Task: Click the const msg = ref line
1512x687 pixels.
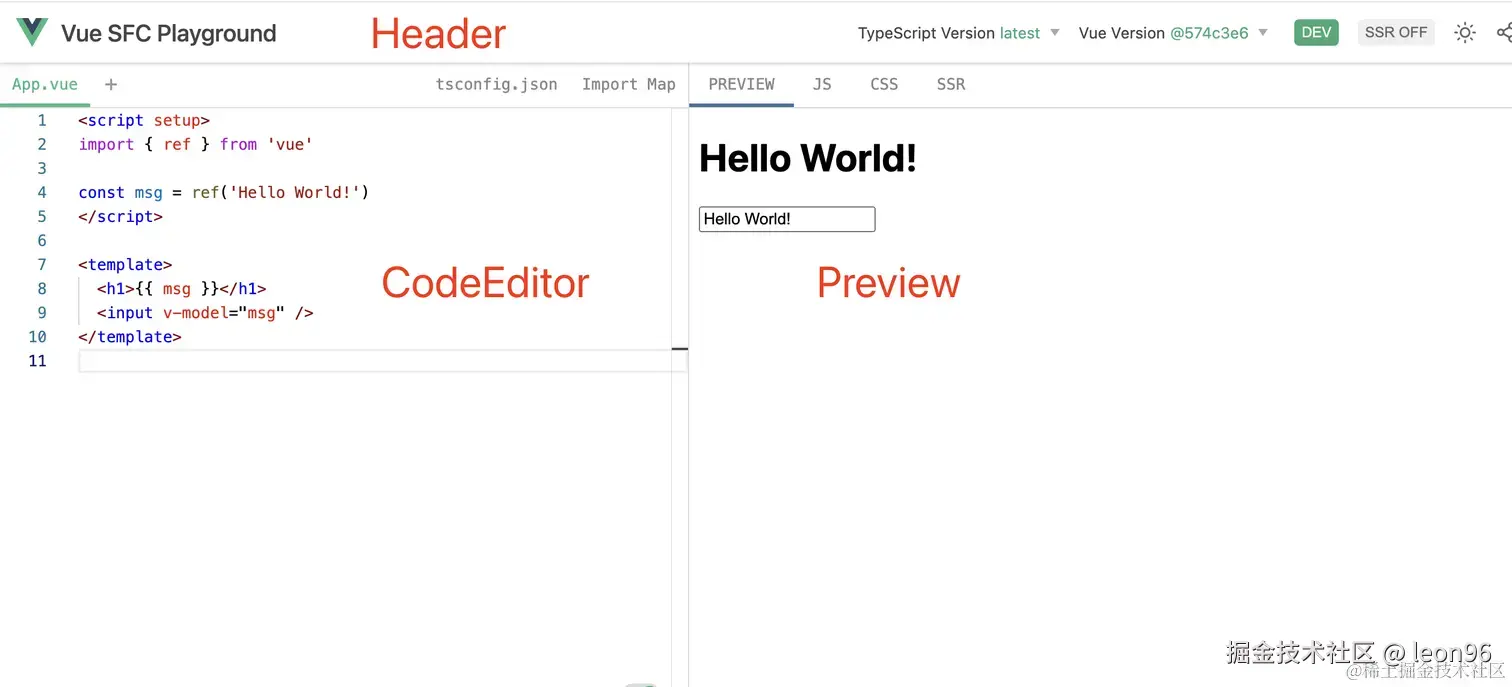Action: [224, 193]
